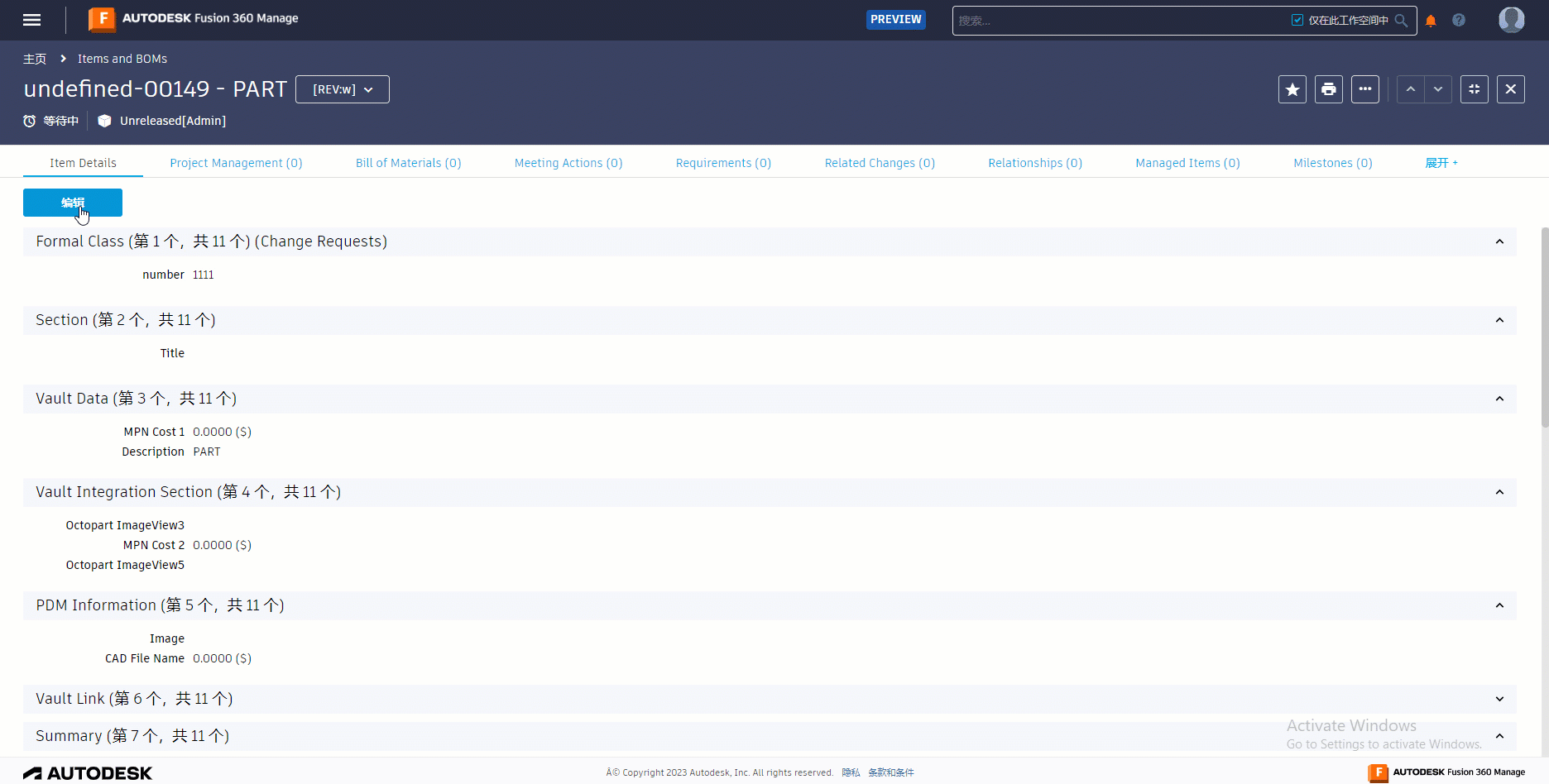Switch to Managed Items tab
Viewport: 1549px width, 784px height.
point(1187,163)
